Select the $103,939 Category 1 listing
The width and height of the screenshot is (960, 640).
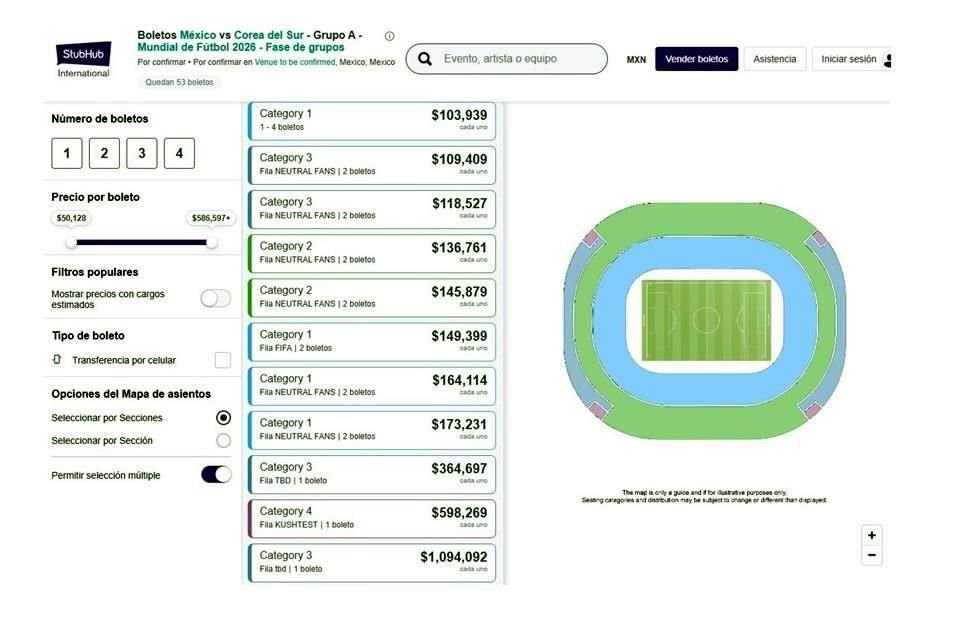pyautogui.click(x=372, y=120)
